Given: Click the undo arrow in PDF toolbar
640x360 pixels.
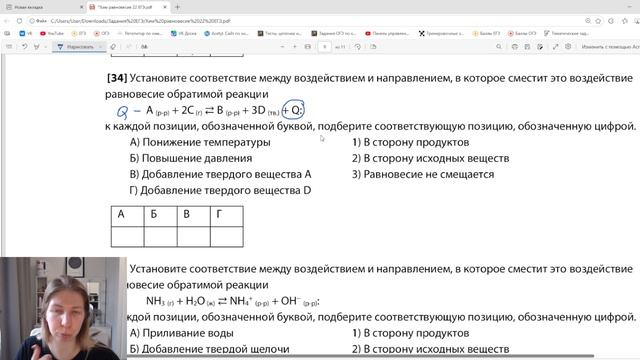Looking at the screenshot, I should pyautogui.click(x=24, y=47).
